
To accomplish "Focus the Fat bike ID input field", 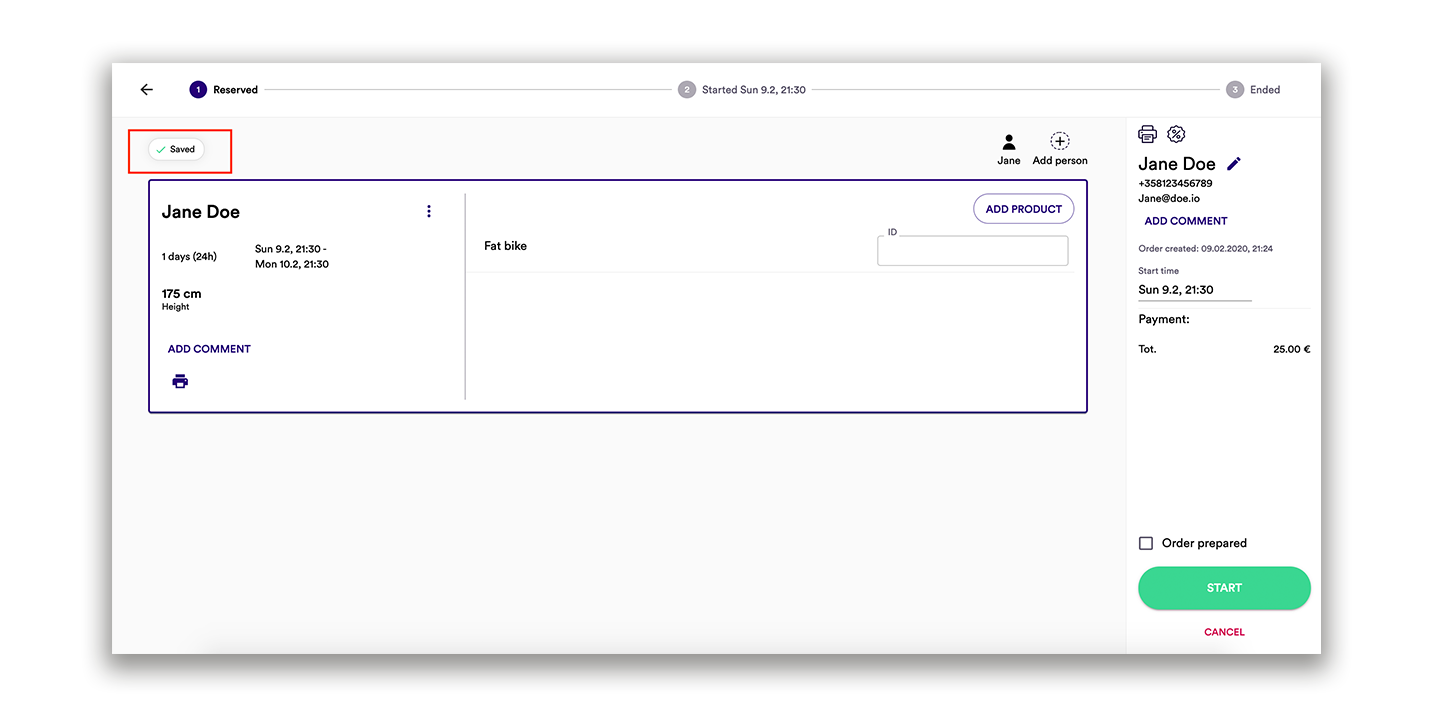I will tap(972, 250).
